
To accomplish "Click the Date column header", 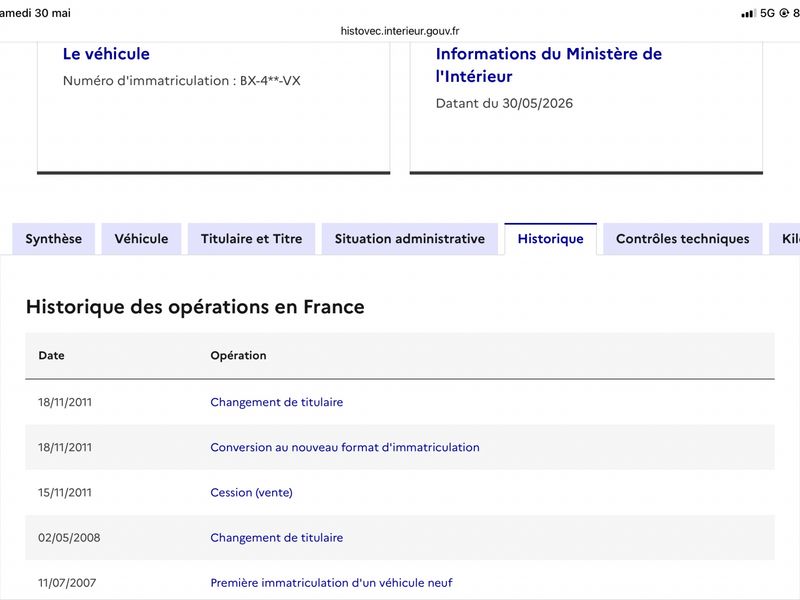I will 52,356.
